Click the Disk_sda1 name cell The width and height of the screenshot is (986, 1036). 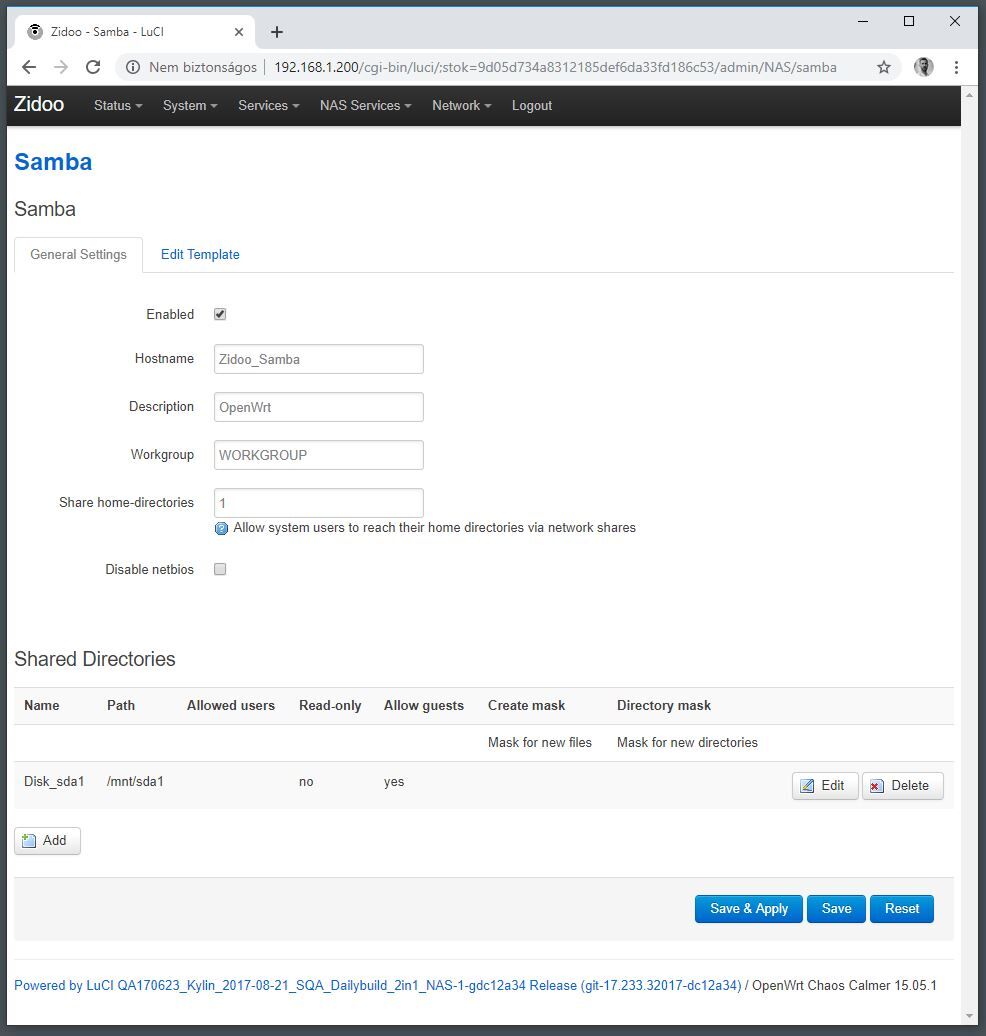coord(54,782)
